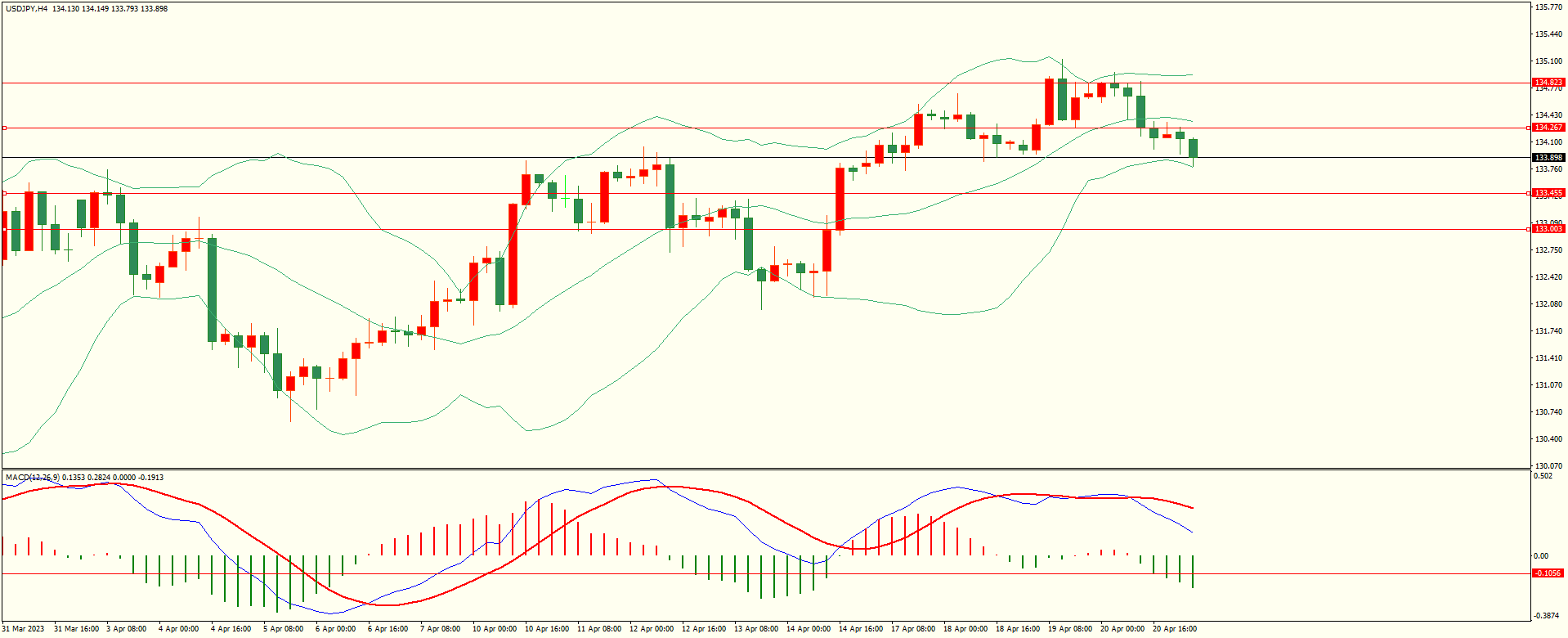Click the 131.410 price scale label
Image resolution: width=1568 pixels, height=638 pixels.
point(1548,358)
